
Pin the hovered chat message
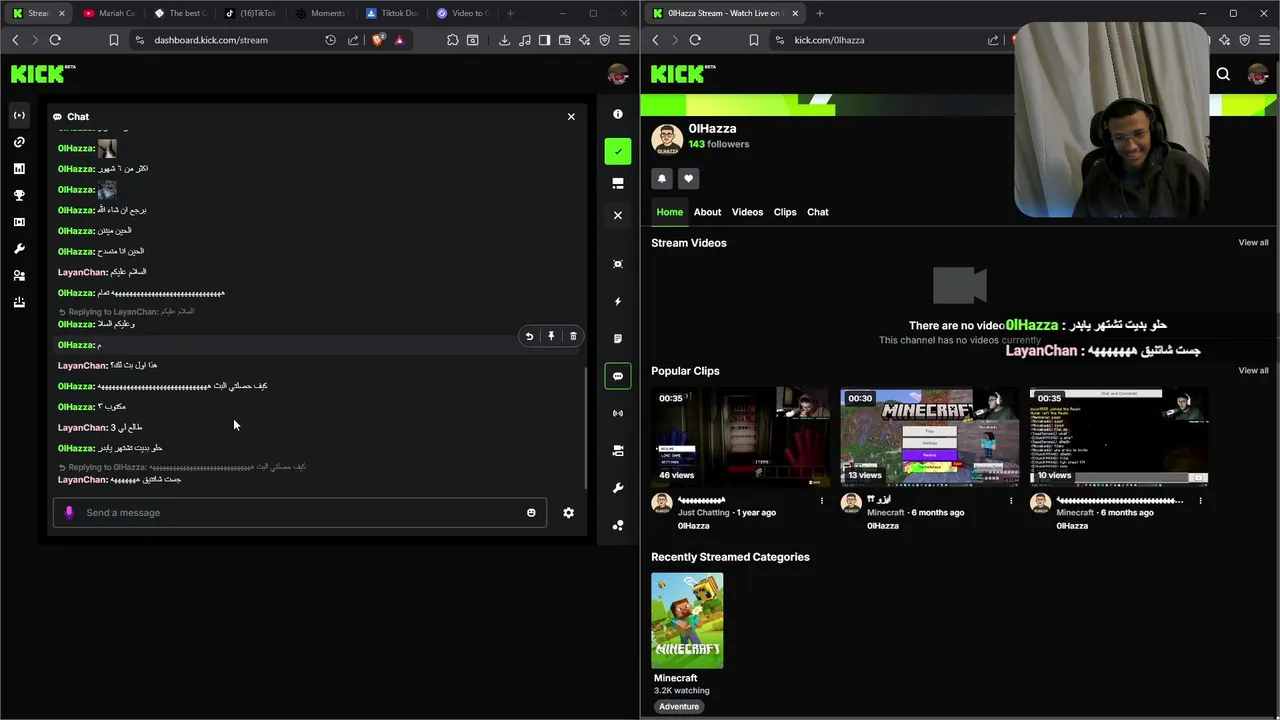(551, 337)
